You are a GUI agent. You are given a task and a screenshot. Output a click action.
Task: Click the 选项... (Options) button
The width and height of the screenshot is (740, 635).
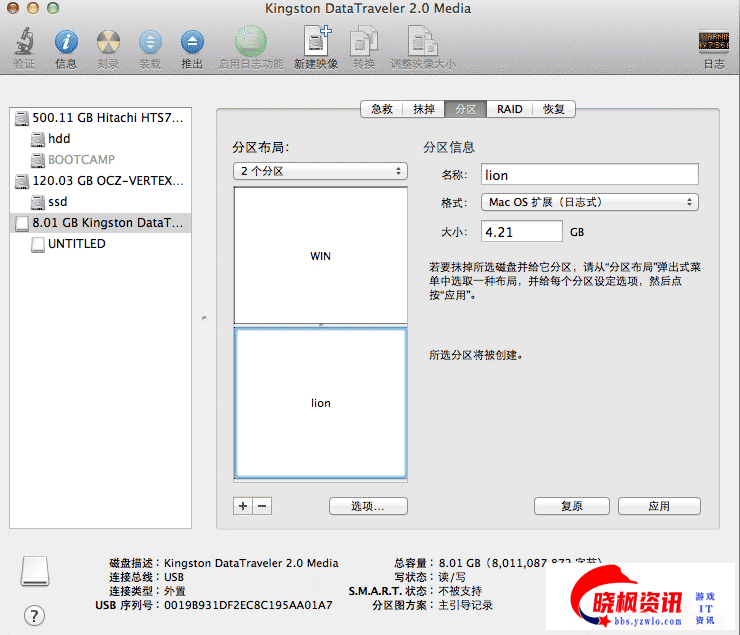368,506
